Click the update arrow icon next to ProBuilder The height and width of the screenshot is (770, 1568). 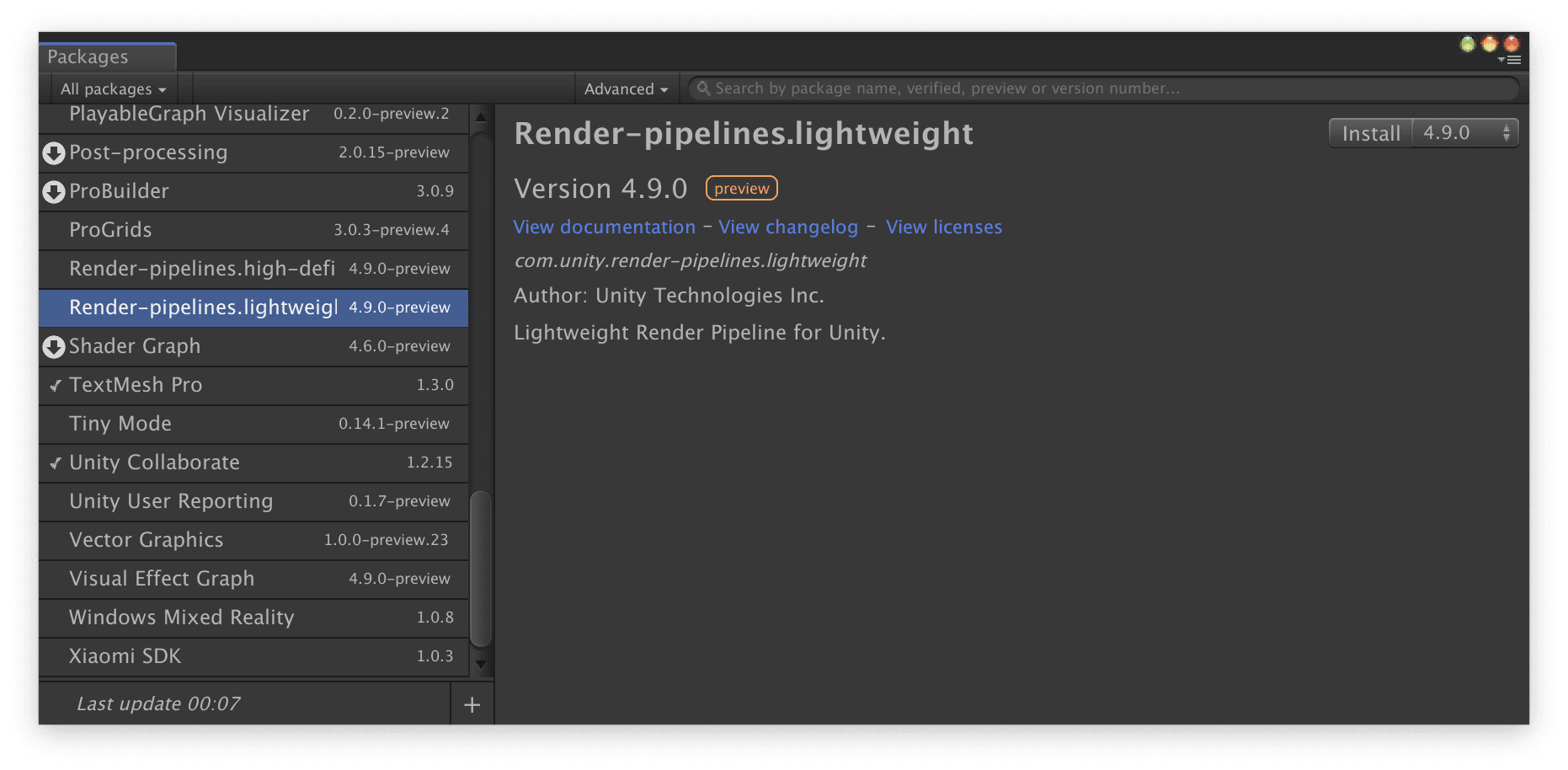[x=54, y=192]
